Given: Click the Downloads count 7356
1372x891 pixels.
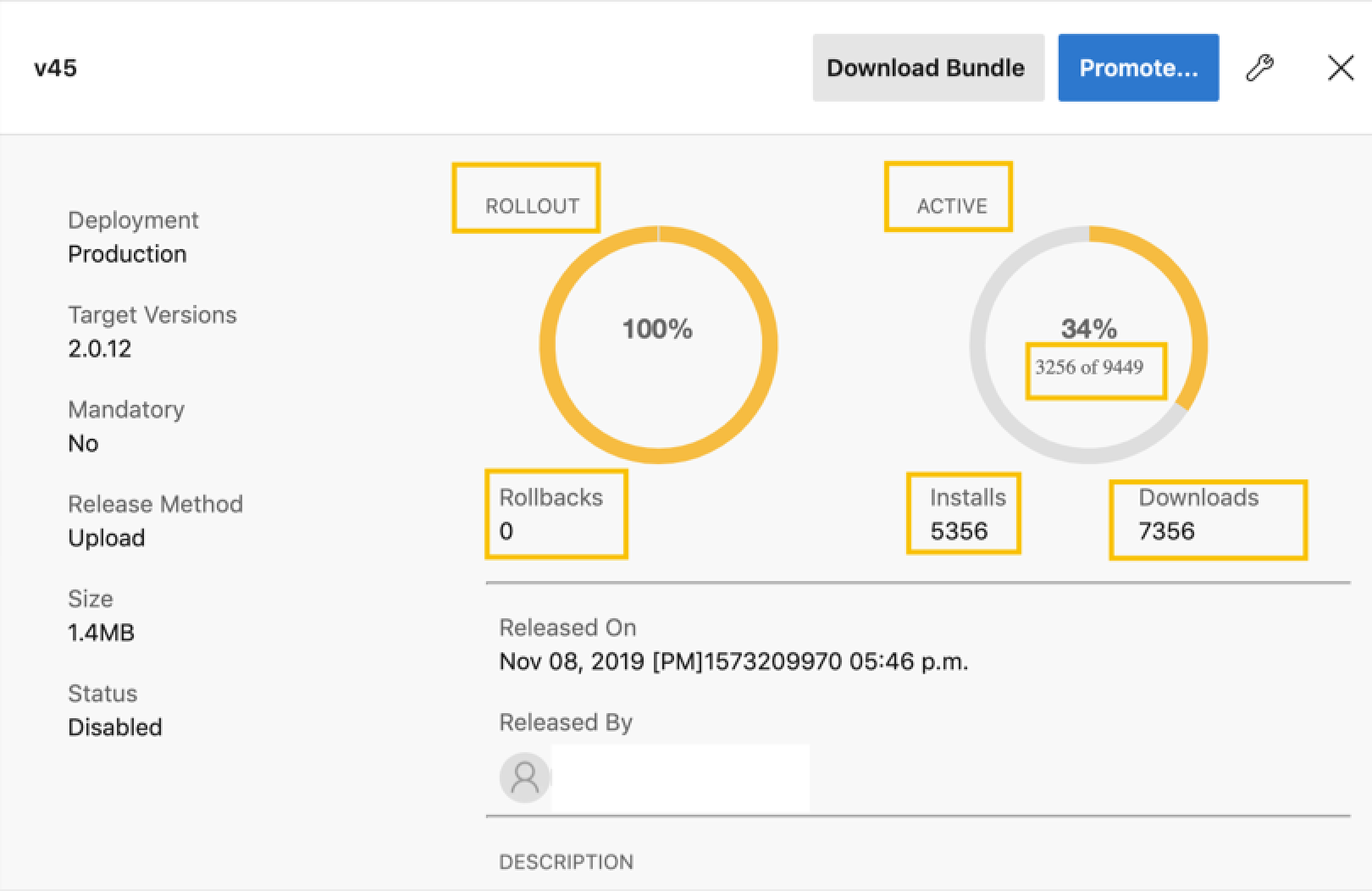Looking at the screenshot, I should click(x=1167, y=531).
